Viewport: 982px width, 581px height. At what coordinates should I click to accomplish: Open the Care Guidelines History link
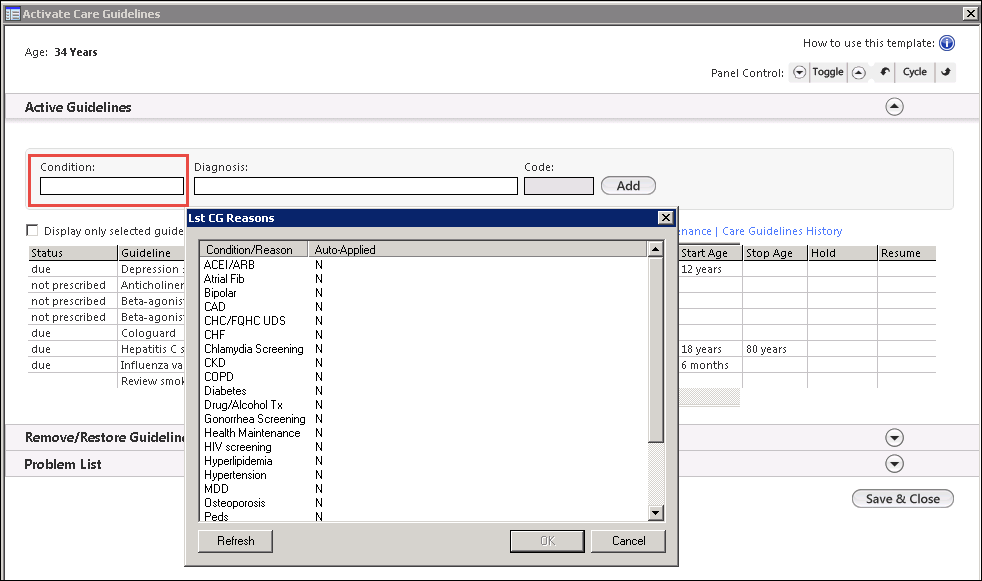coord(782,231)
